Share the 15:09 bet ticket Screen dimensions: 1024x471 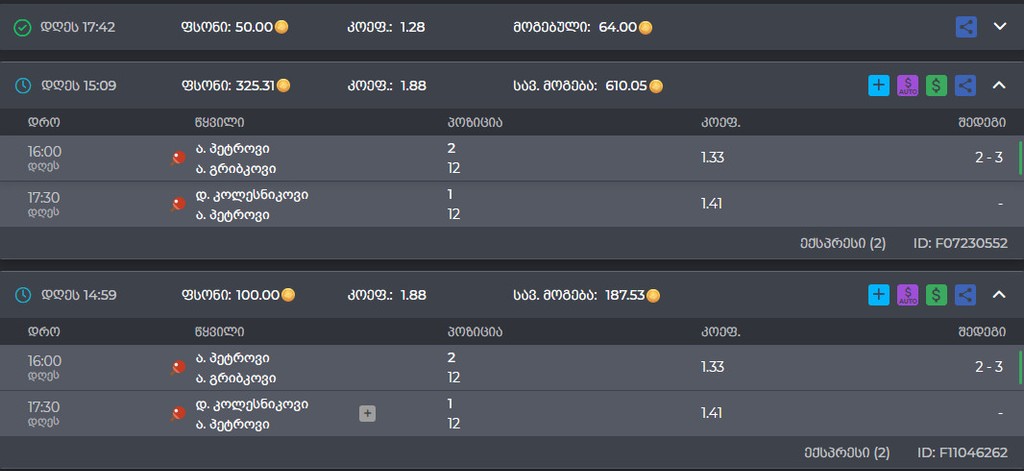(965, 86)
